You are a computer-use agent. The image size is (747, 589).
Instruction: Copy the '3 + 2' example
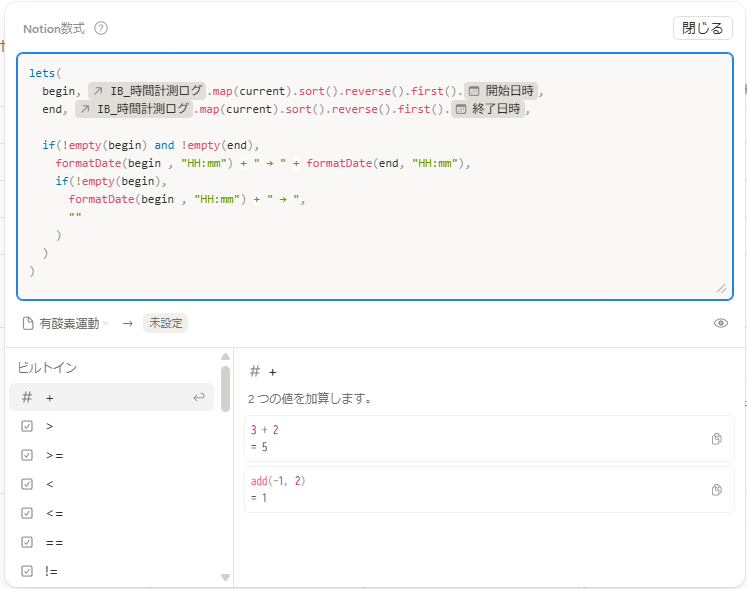click(x=716, y=438)
